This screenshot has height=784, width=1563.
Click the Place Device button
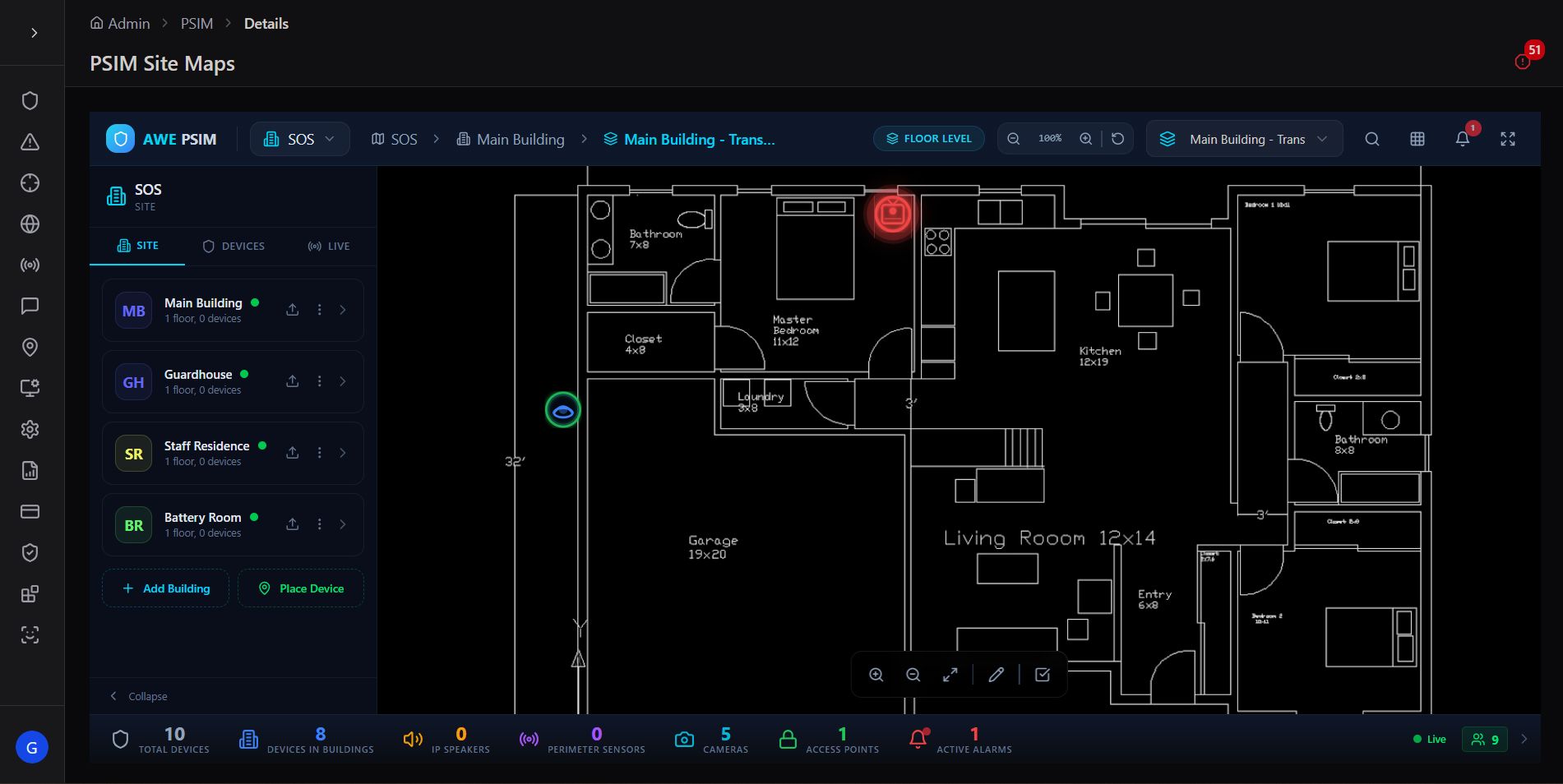(x=301, y=588)
